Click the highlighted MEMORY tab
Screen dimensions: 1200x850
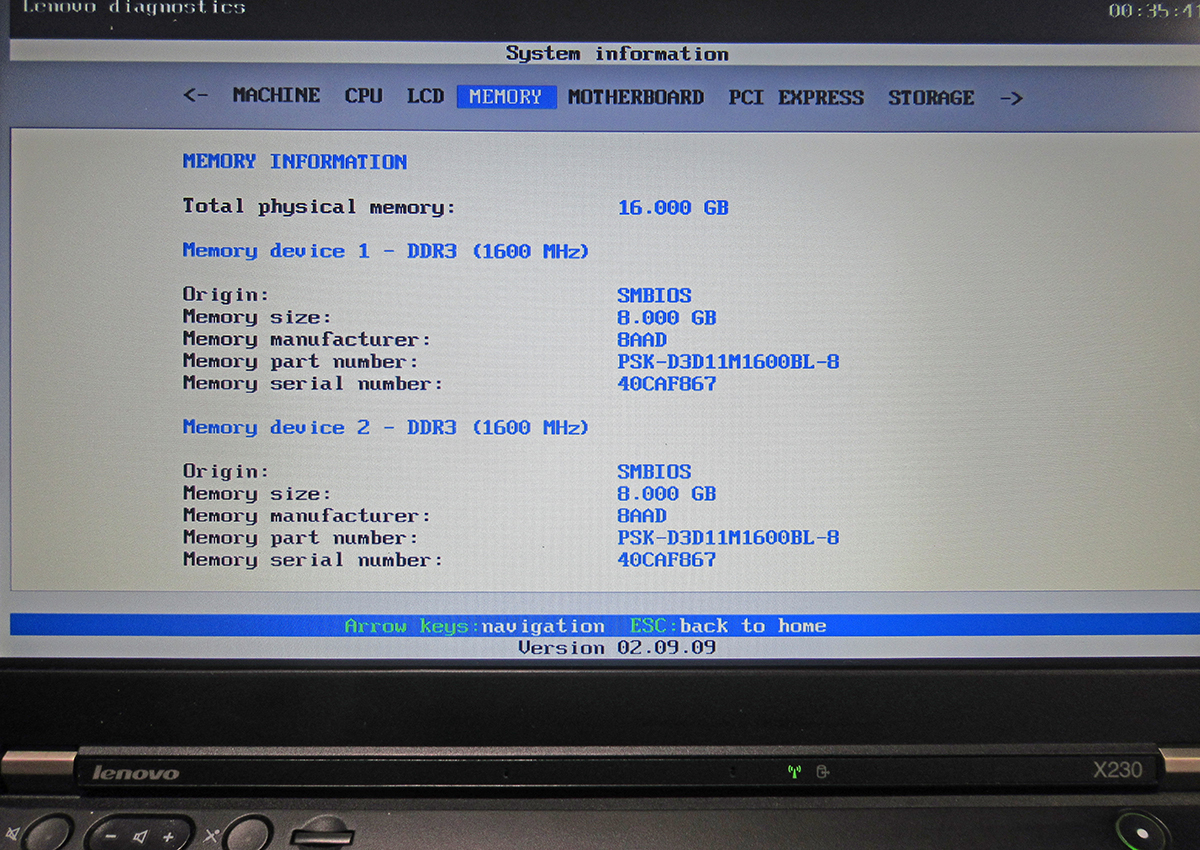tap(506, 97)
